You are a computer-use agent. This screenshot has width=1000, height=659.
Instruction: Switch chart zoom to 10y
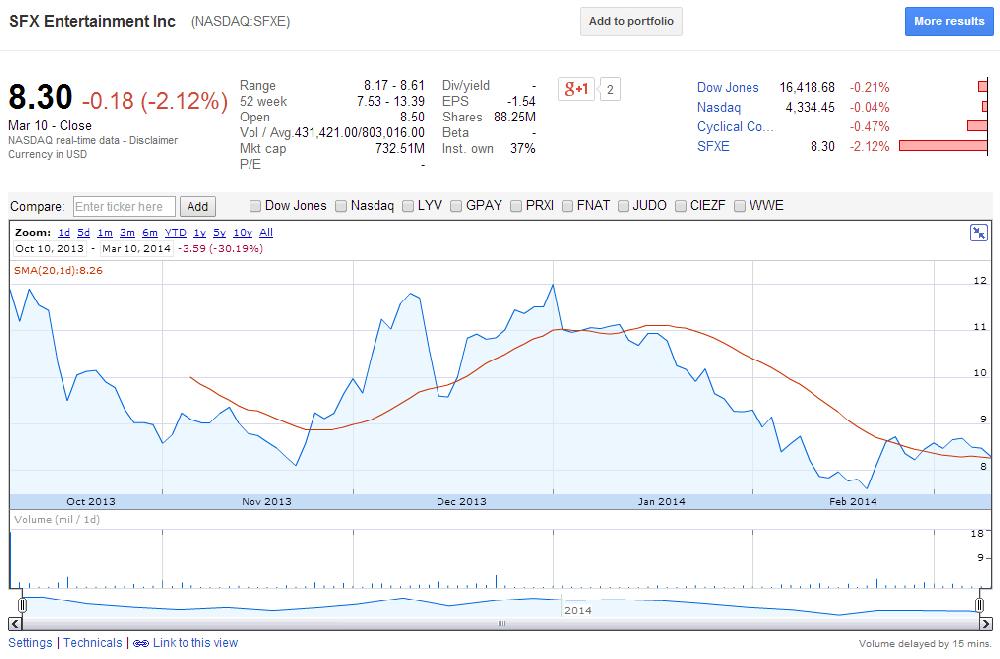pos(242,233)
